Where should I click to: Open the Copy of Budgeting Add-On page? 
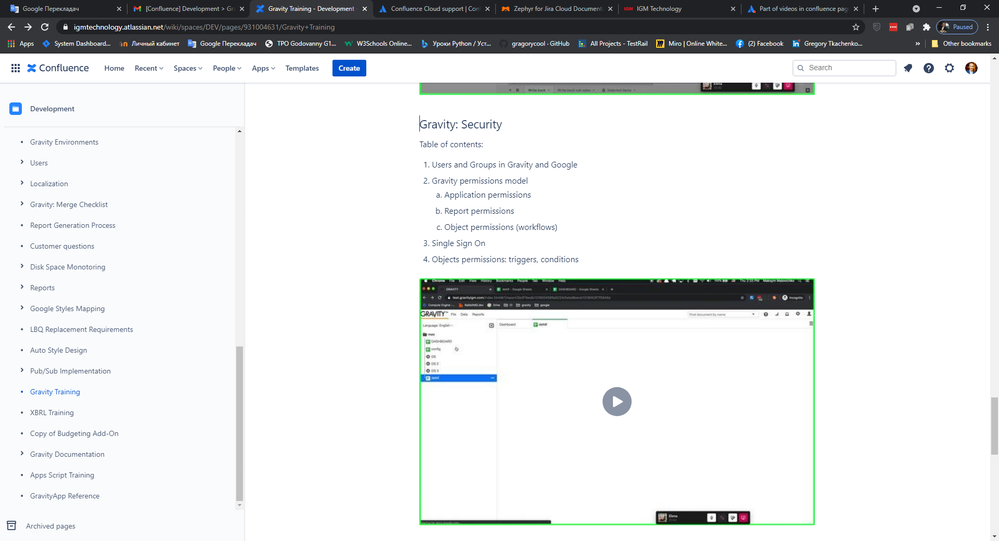(x=74, y=433)
